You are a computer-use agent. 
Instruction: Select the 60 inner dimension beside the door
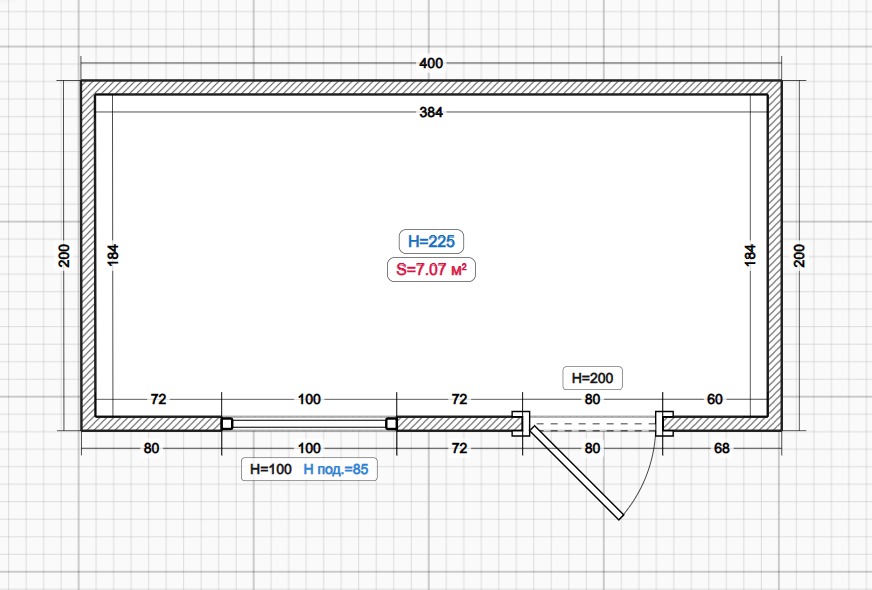pyautogui.click(x=715, y=399)
